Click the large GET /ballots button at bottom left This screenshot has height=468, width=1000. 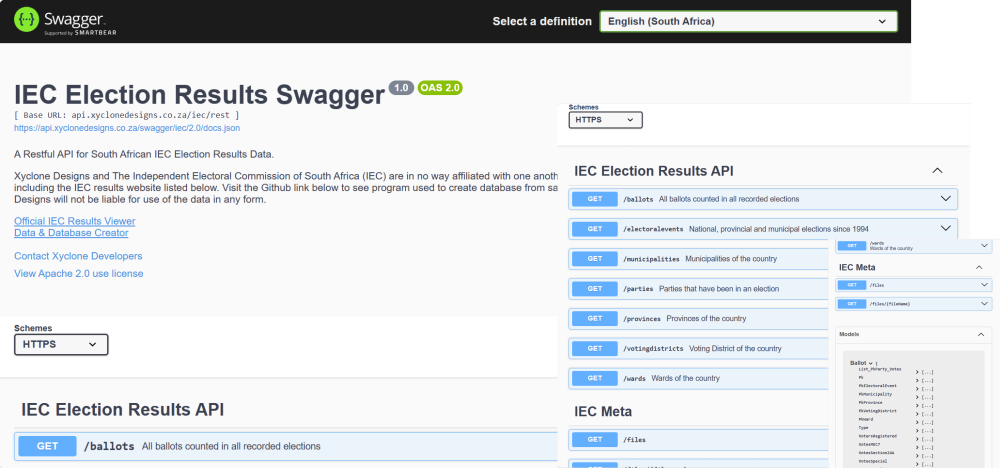tap(47, 446)
